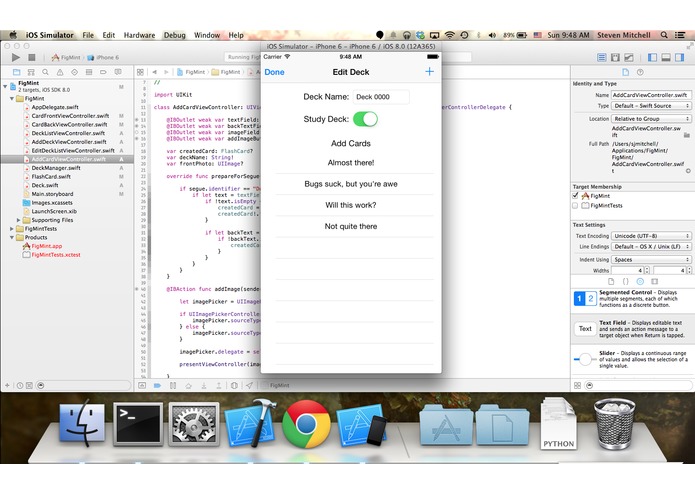Screen dimensions: 695x494
Task: Check FigMintTests target membership
Action: [x=575, y=206]
